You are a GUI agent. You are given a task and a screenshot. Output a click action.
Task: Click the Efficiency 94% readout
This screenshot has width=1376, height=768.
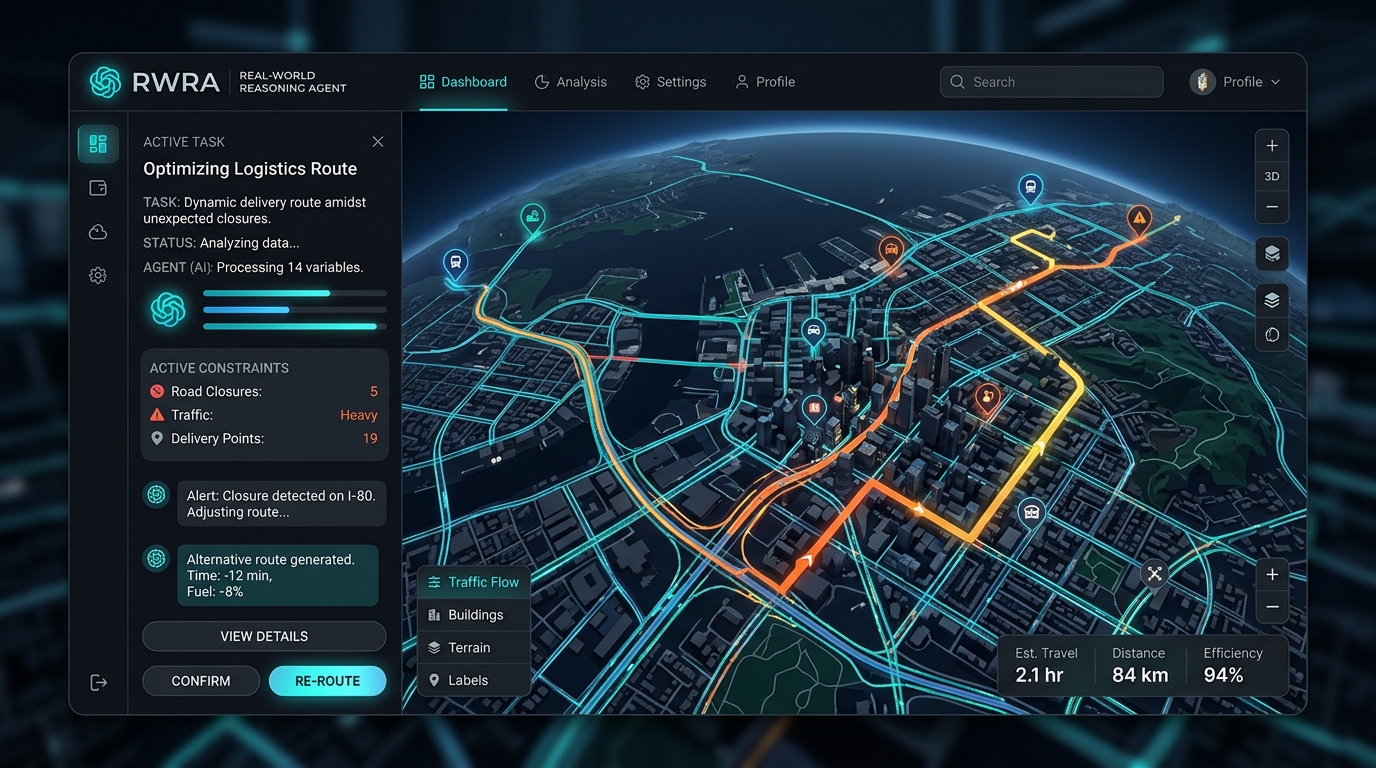click(x=1232, y=665)
